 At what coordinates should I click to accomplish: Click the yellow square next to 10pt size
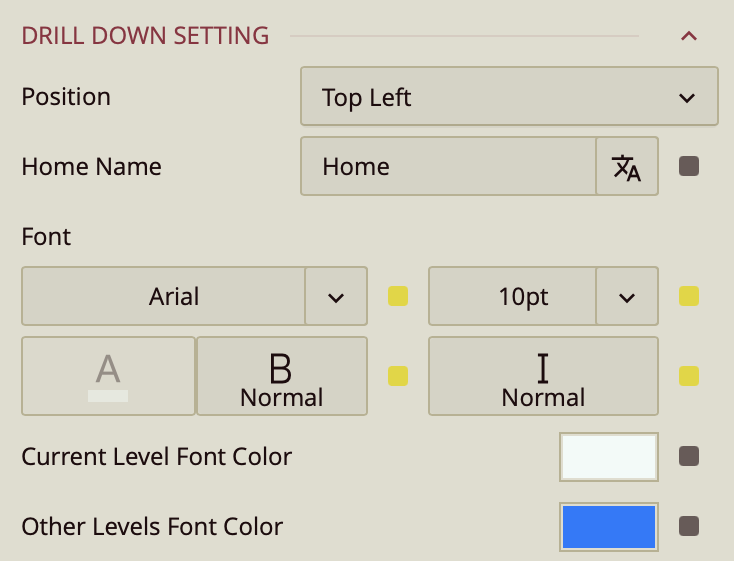(x=689, y=296)
